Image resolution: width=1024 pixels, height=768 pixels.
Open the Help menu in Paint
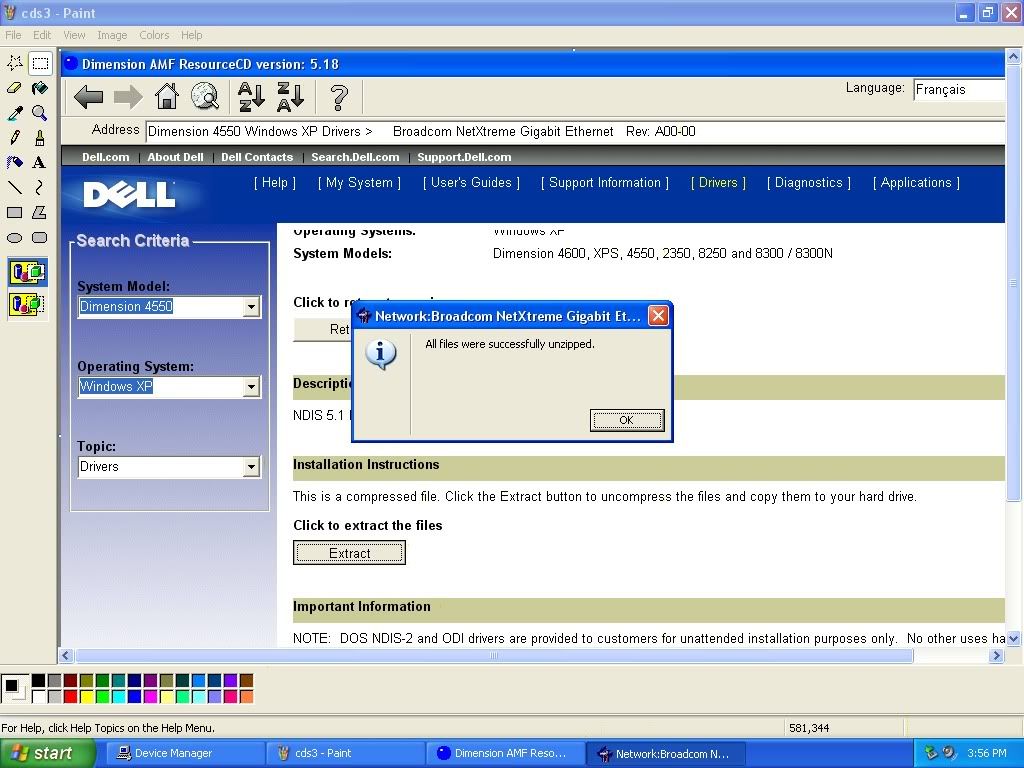[191, 35]
